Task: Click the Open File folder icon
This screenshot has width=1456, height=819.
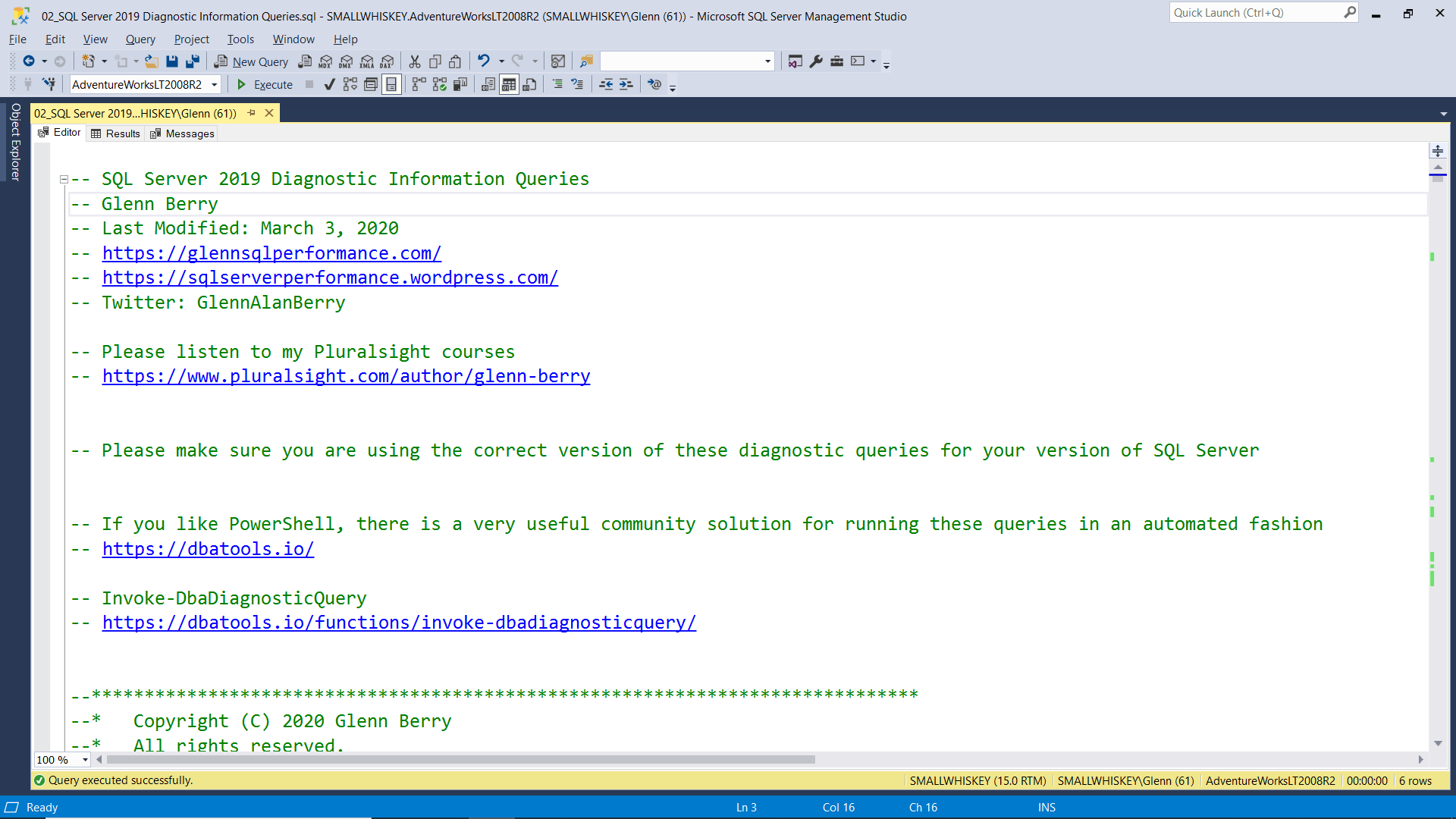Action: [x=152, y=61]
